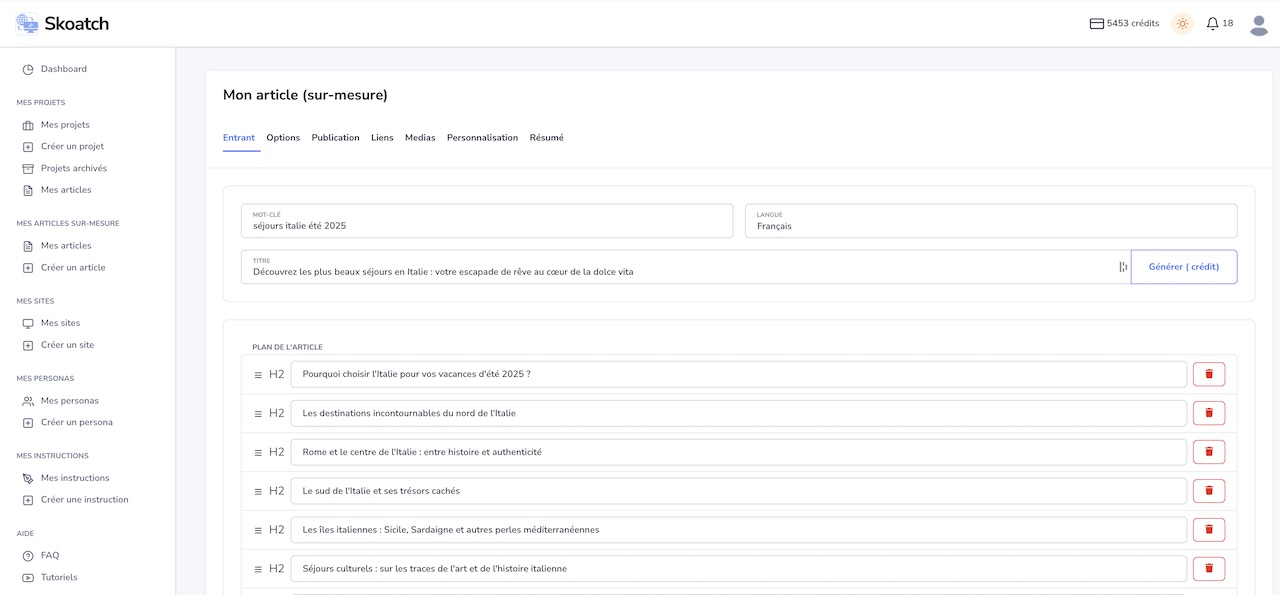
Task: Edit the 'Les îles italiennes' heading field
Action: pos(738,530)
